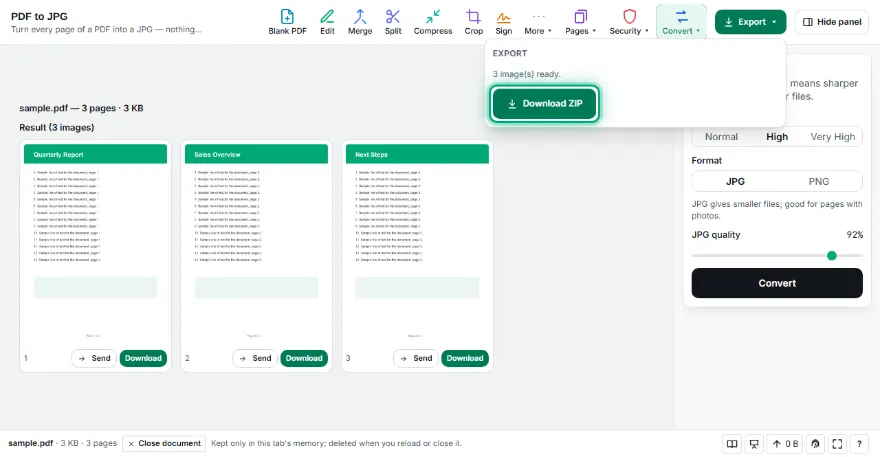Send page 3 image

pos(416,358)
